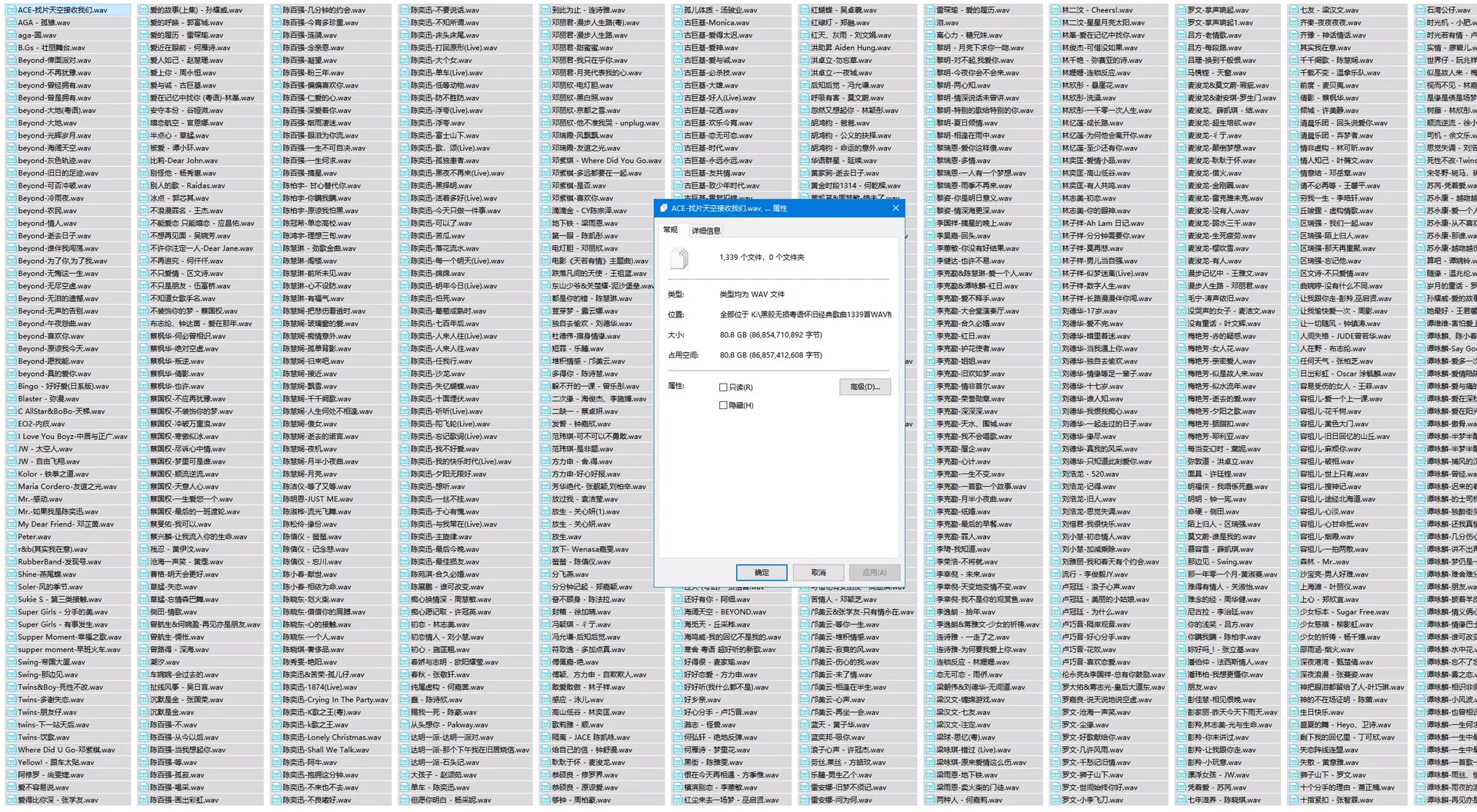
Task: Select file name '邓紫棋 - Where Did You Go.wav'
Action: (x=607, y=161)
